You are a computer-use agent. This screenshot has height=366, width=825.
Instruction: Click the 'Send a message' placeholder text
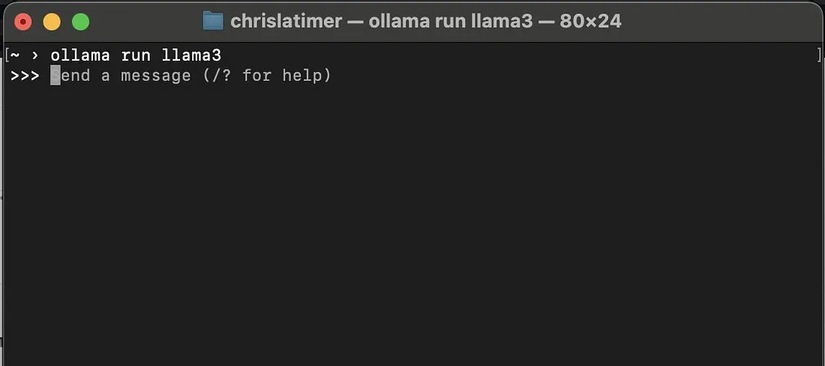pyautogui.click(x=120, y=76)
